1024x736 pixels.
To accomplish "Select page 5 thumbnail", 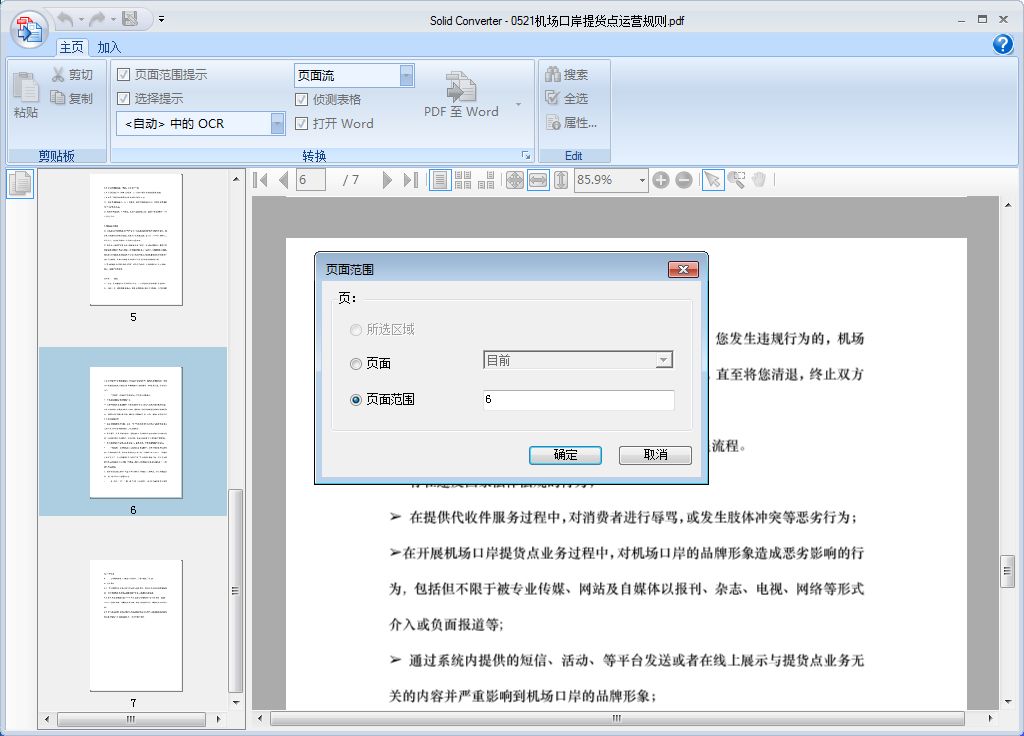I will 136,240.
